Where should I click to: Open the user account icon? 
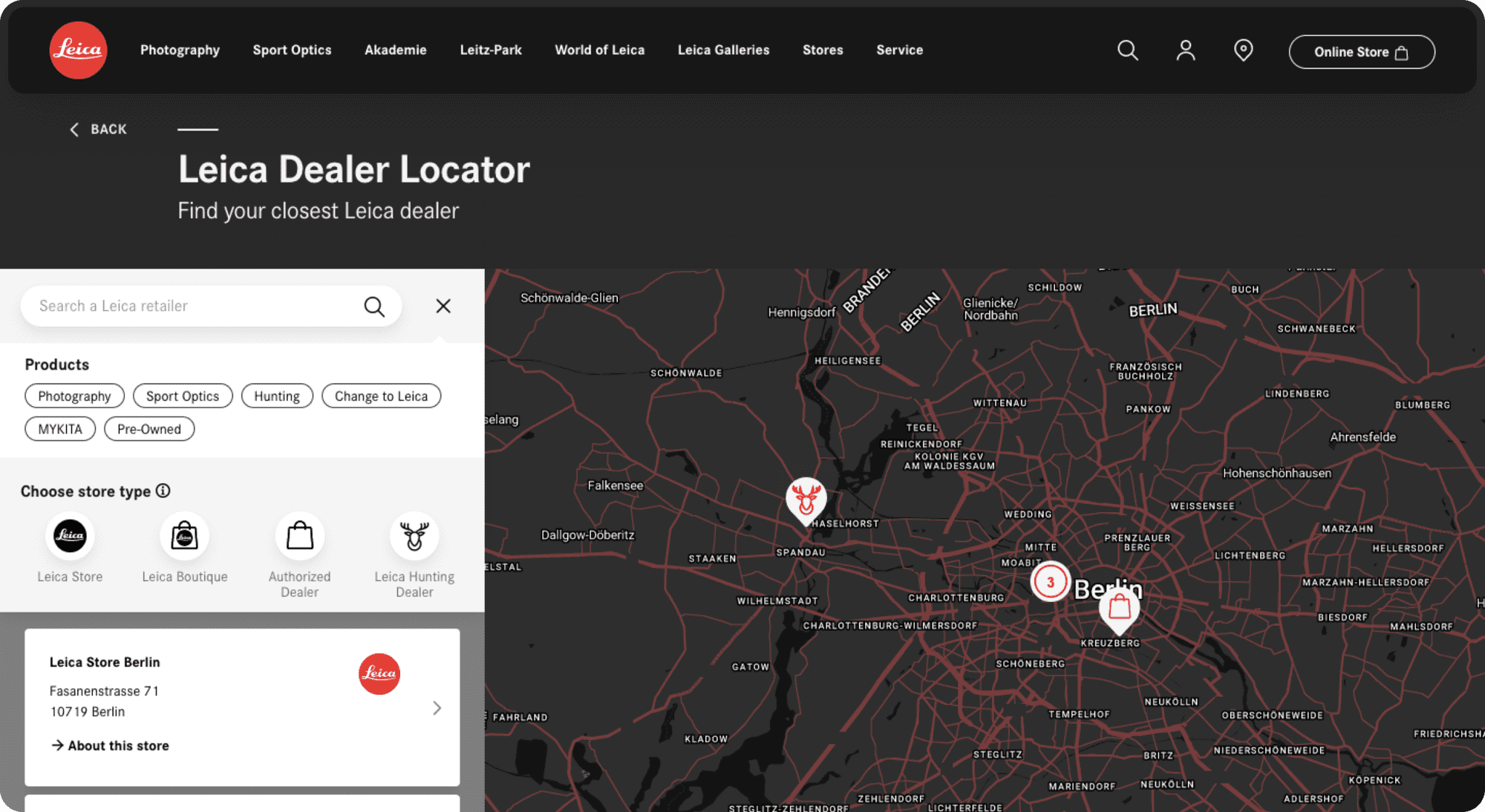point(1186,50)
